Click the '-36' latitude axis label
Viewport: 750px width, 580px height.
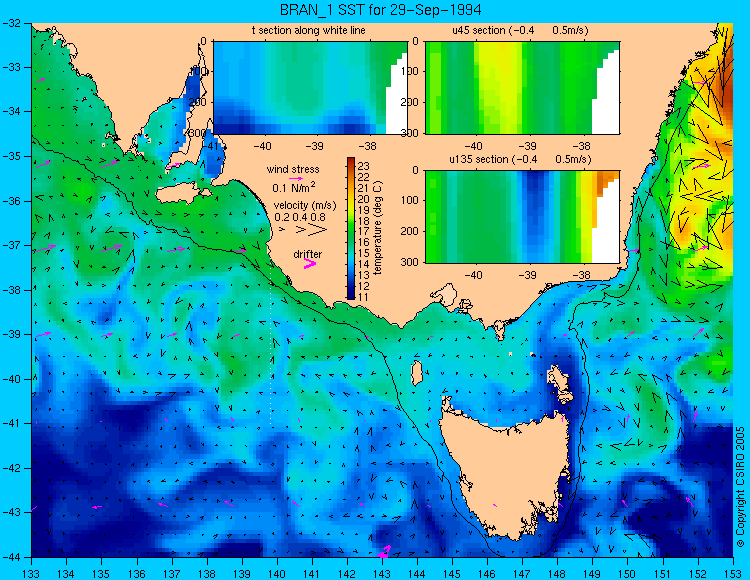(12, 201)
